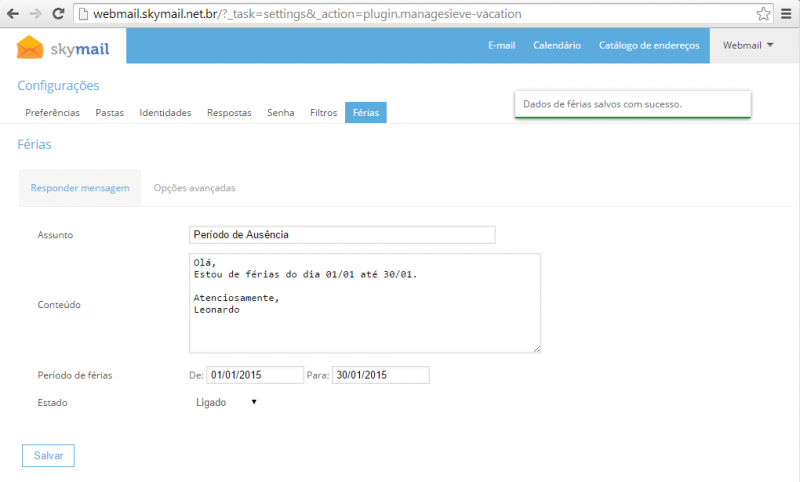Image resolution: width=800 pixels, height=482 pixels.
Task: Click the browser back arrow
Action: click(x=13, y=14)
